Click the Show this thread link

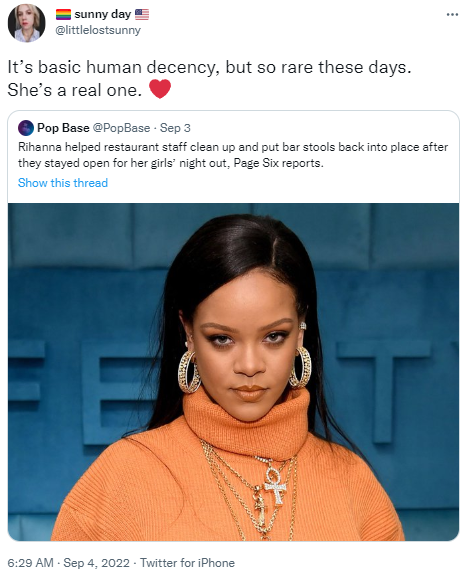point(63,183)
